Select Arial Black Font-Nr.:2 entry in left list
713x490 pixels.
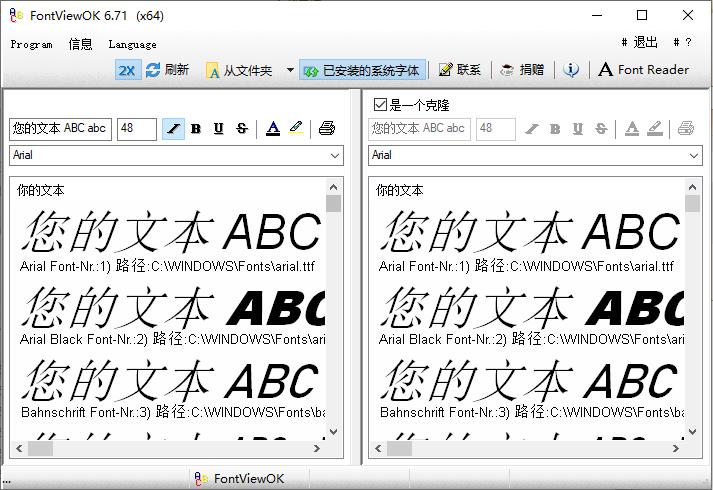(172, 339)
